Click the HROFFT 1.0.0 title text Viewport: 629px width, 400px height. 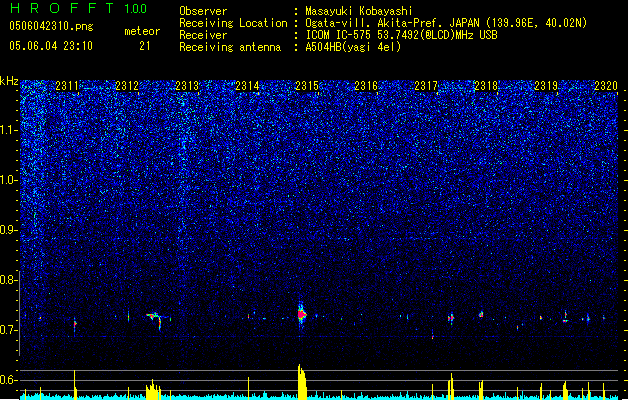[x=79, y=8]
